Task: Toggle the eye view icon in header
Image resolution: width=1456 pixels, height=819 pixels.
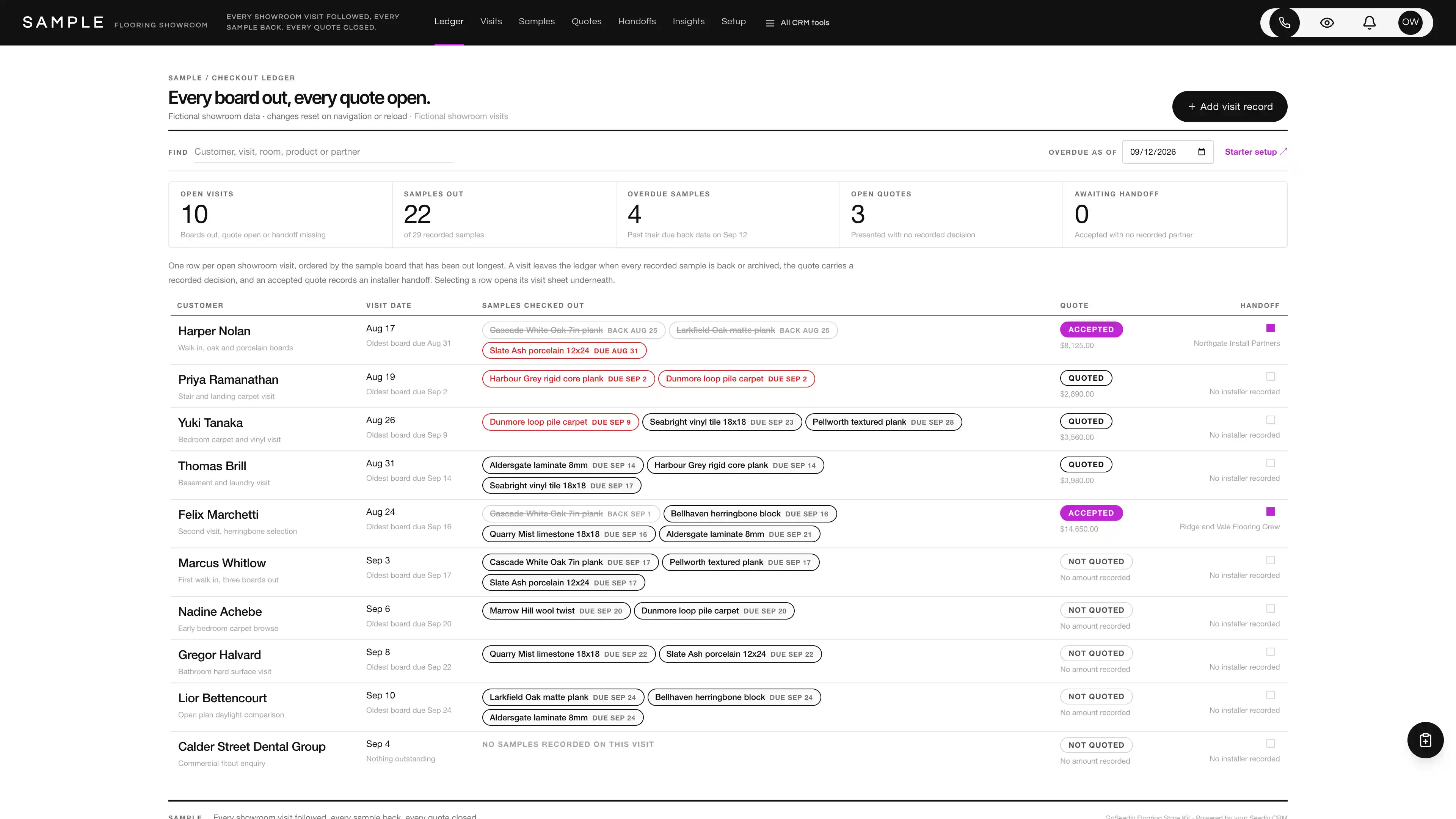Action: 1327,23
